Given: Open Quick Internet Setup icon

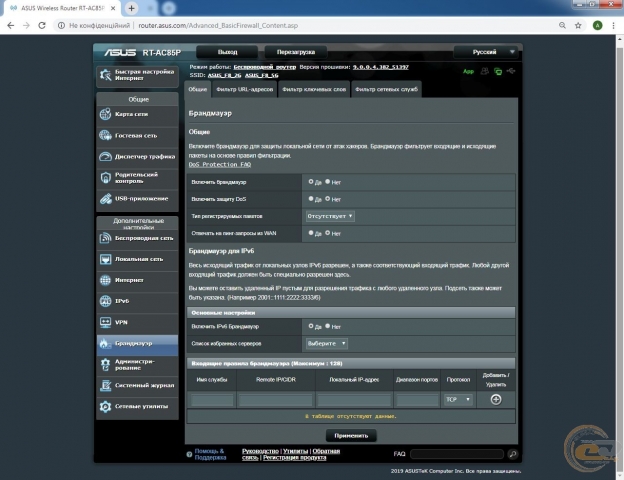Looking at the screenshot, I should click(105, 75).
